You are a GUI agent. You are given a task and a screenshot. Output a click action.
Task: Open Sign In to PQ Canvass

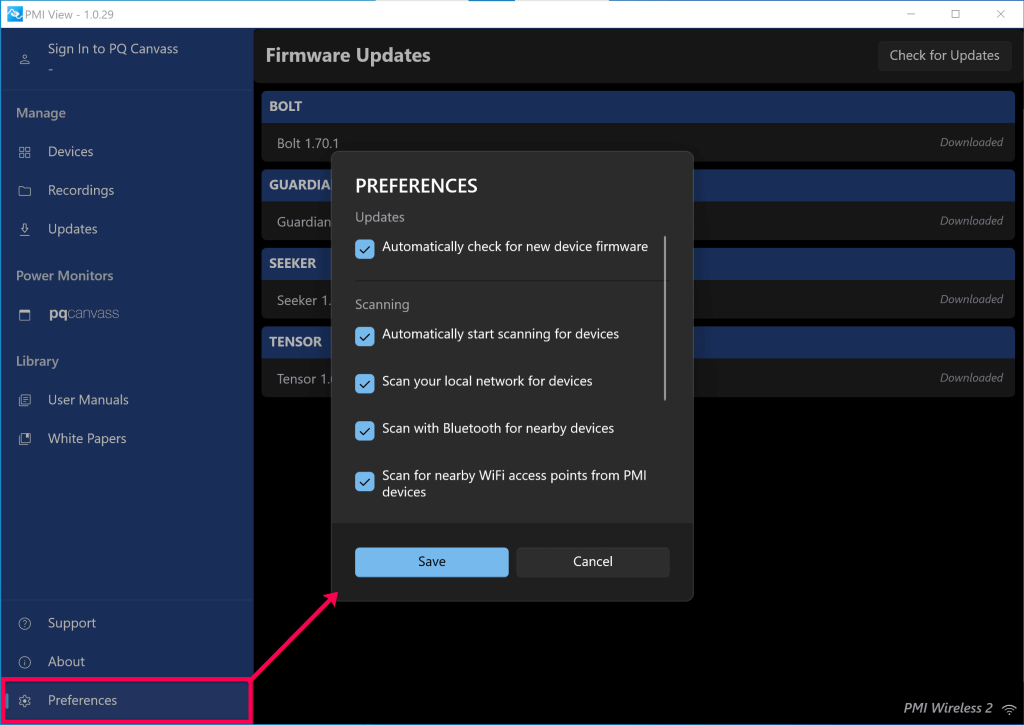(112, 48)
